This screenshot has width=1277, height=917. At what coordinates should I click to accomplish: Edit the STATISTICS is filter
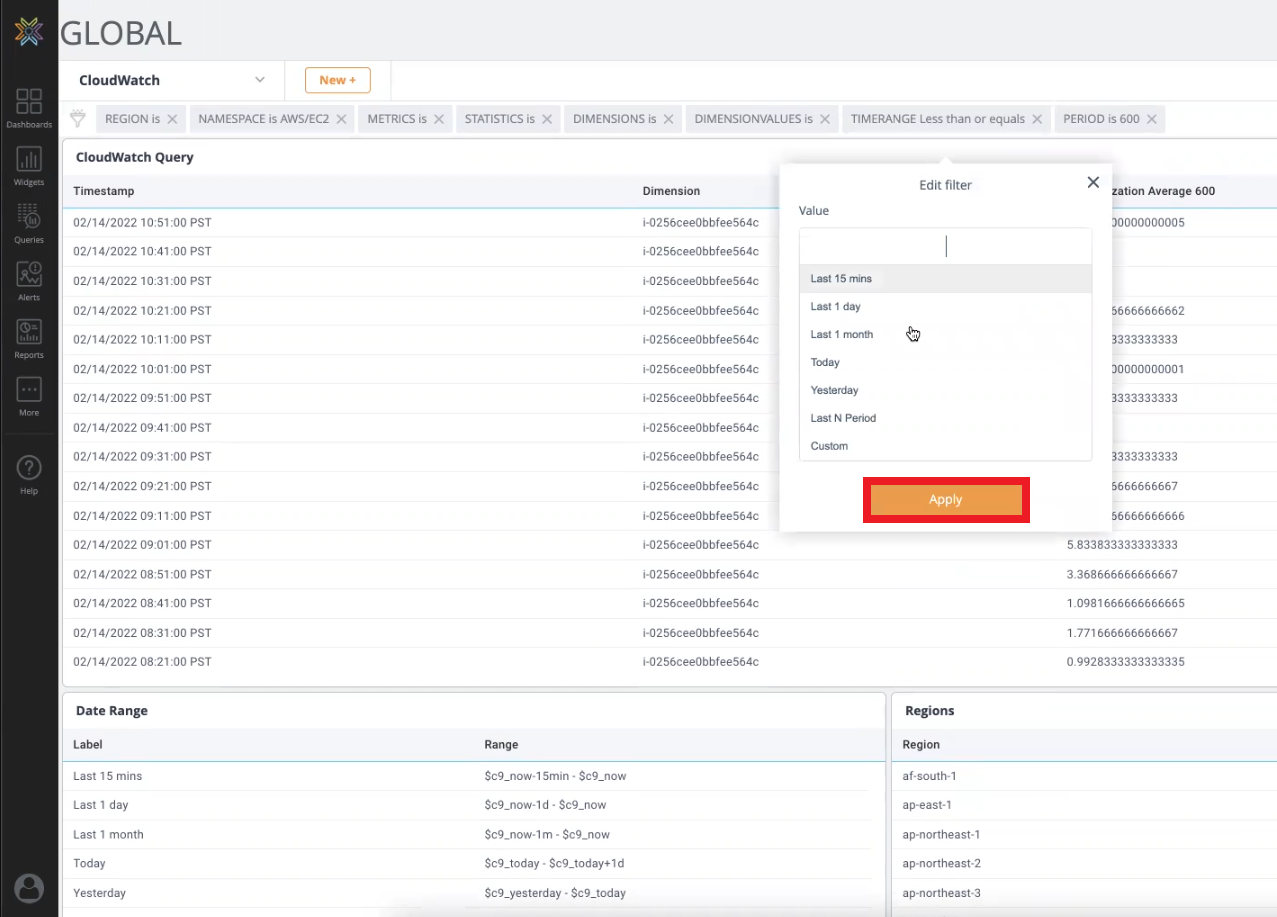pos(500,119)
